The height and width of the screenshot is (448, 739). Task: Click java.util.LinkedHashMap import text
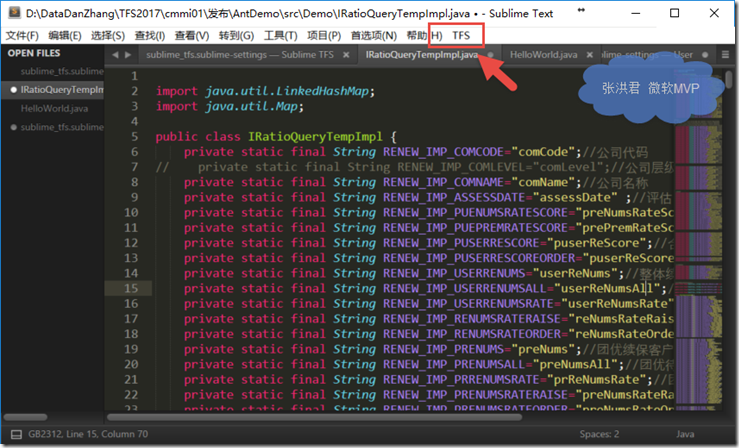click(x=287, y=91)
